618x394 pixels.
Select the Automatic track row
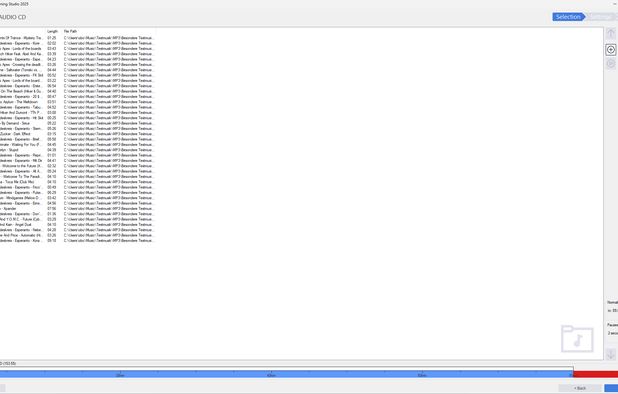pyautogui.click(x=77, y=235)
